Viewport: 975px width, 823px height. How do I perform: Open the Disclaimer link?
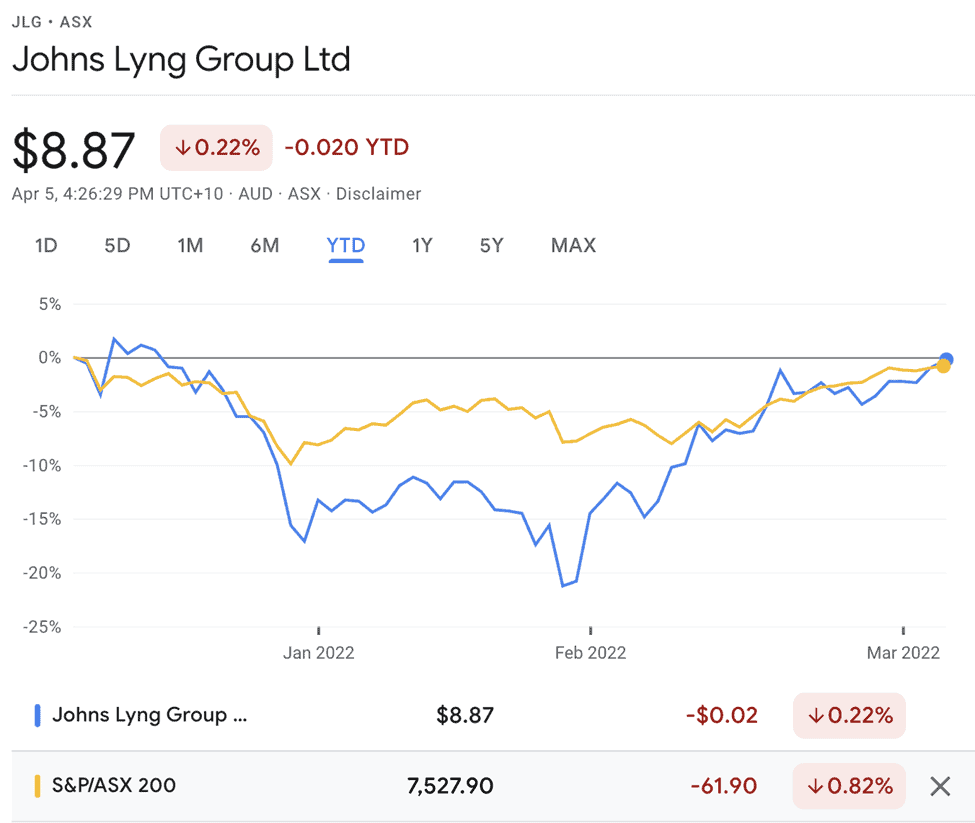point(378,194)
